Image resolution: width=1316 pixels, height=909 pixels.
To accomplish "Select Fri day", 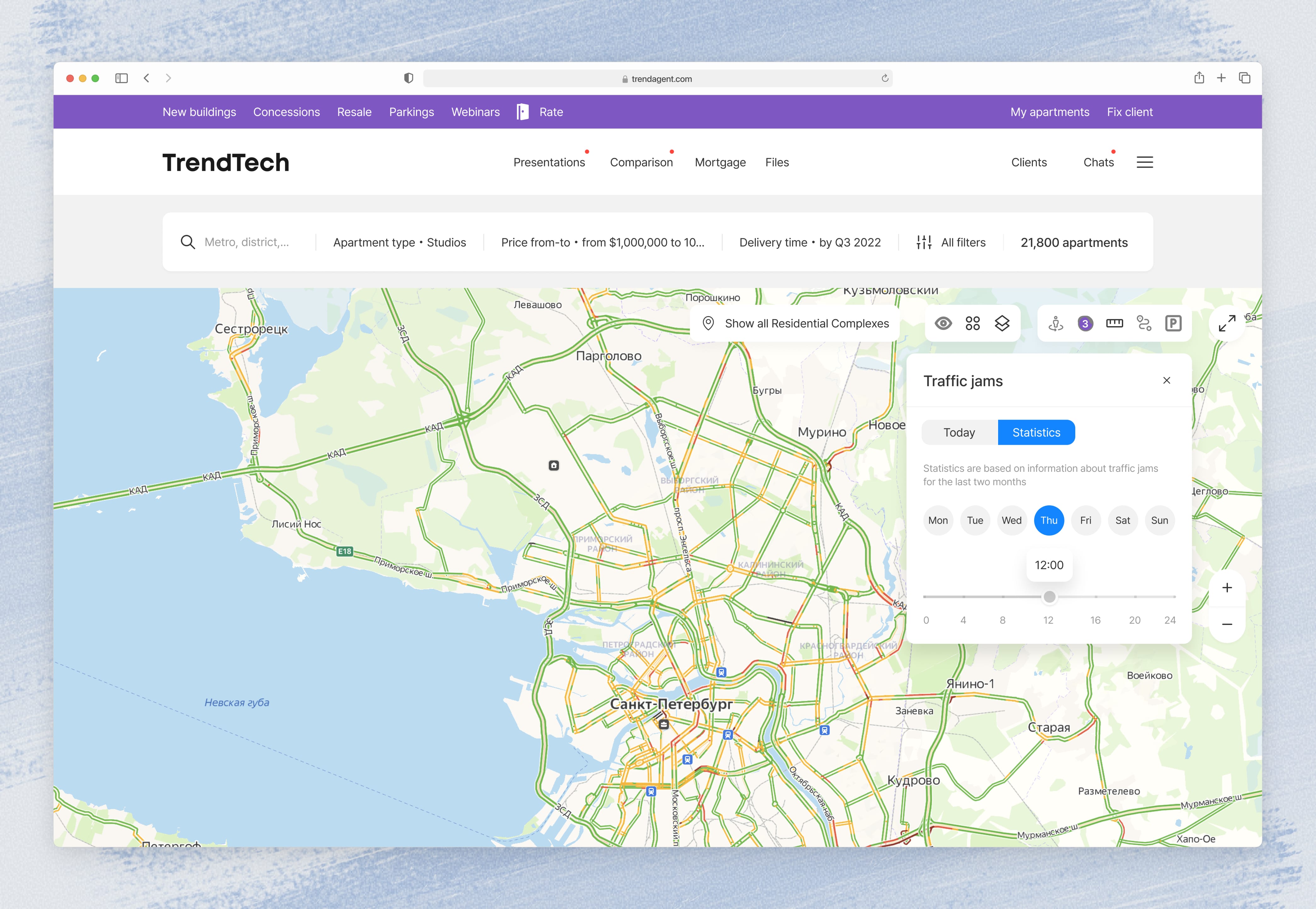I will tap(1086, 520).
